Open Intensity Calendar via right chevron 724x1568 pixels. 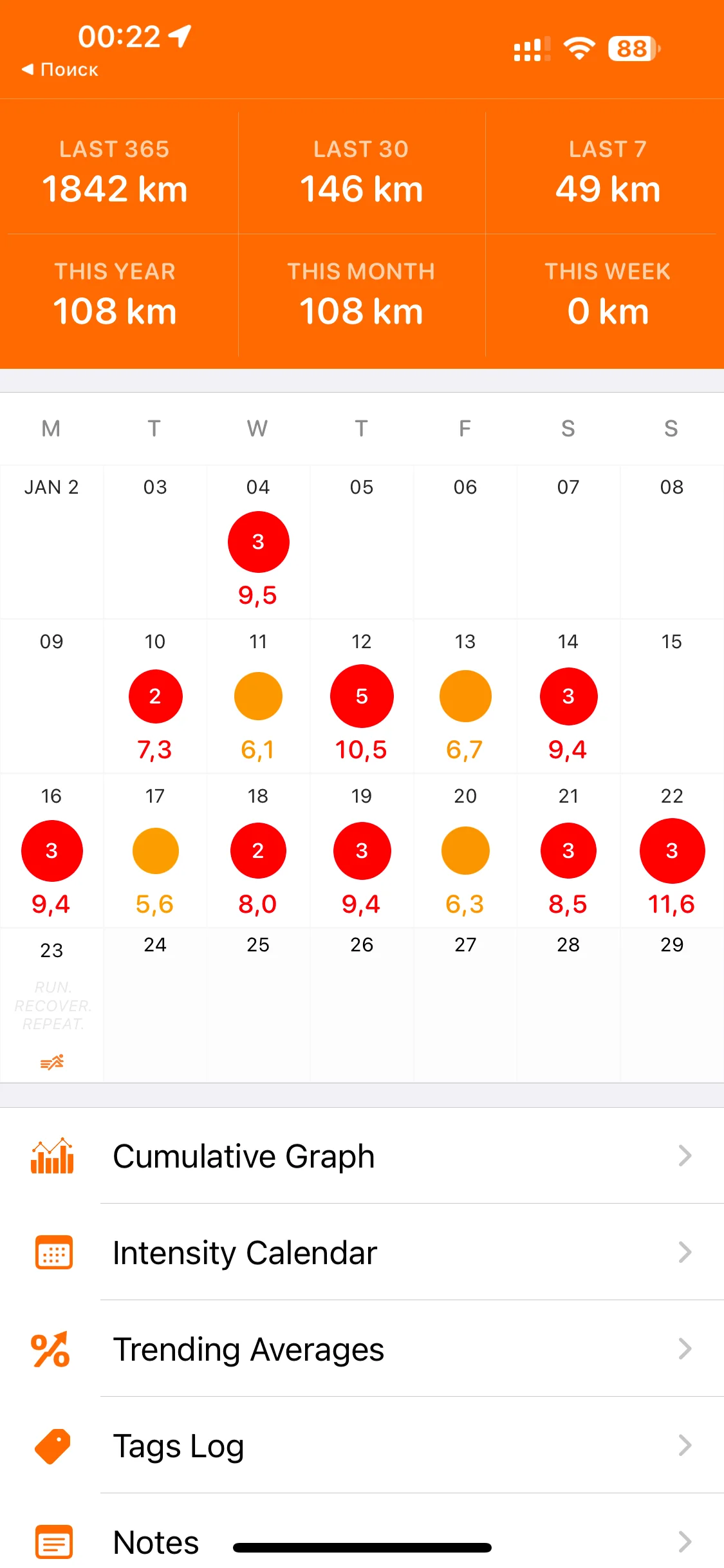point(685,1252)
